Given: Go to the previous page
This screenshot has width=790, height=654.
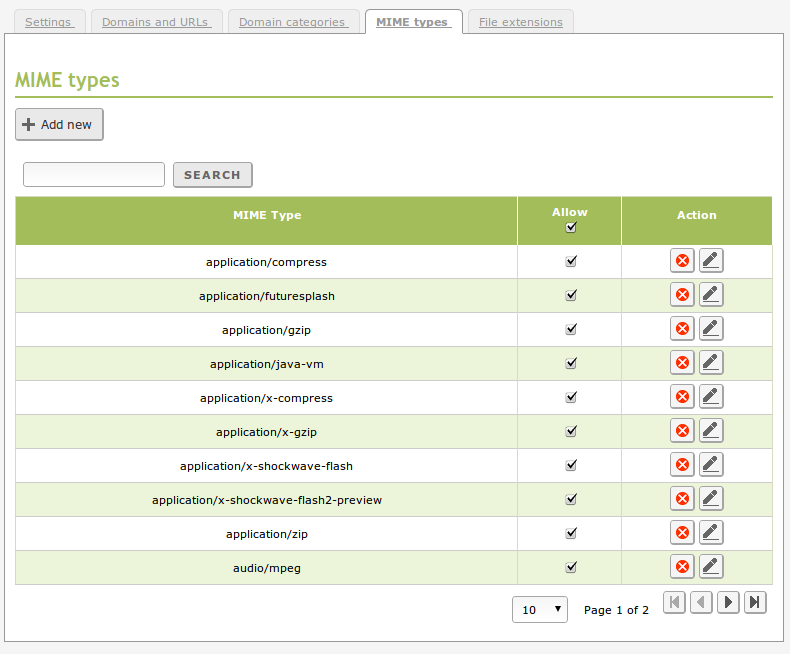Looking at the screenshot, I should click(x=701, y=602).
